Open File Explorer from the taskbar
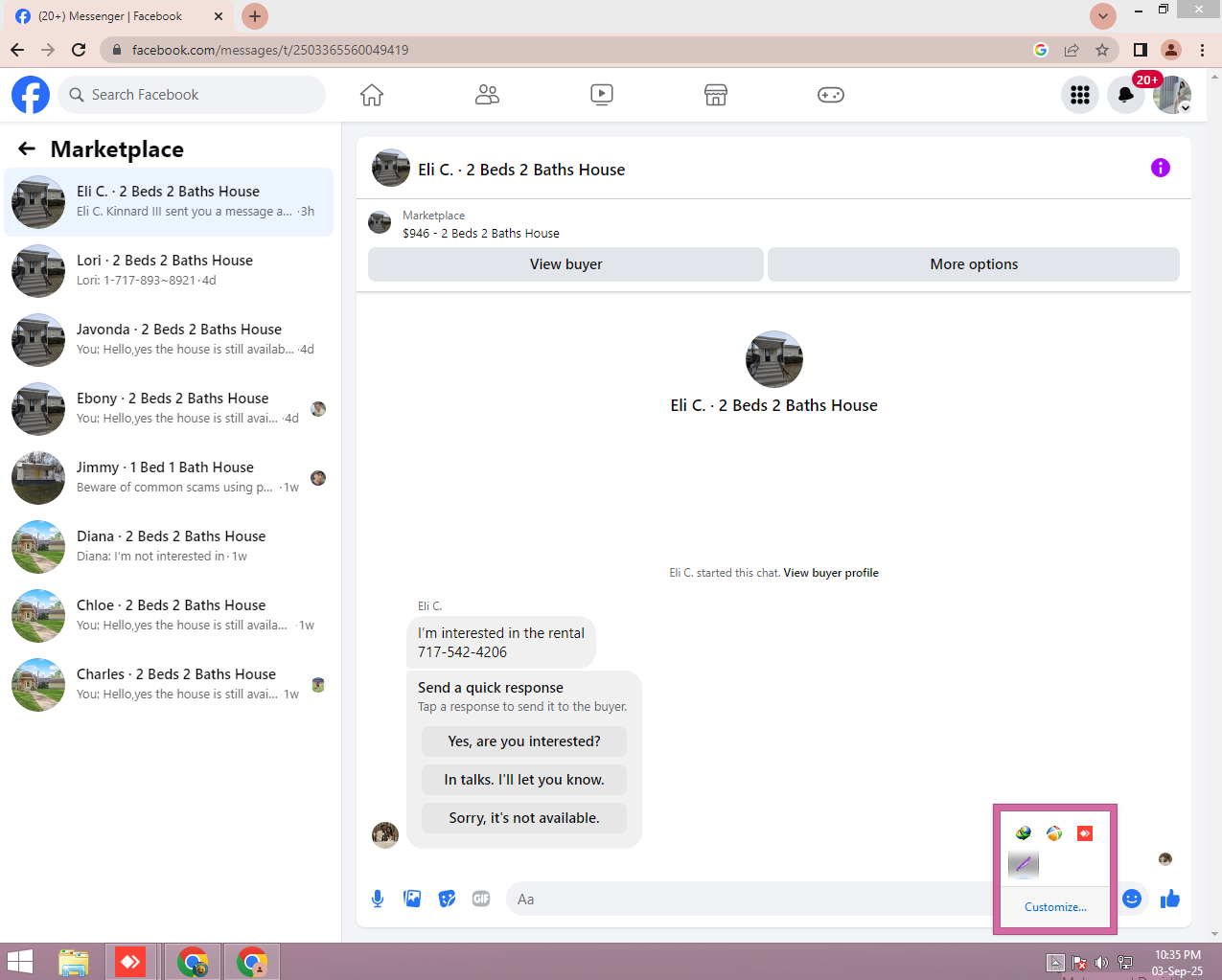The width and height of the screenshot is (1222, 980). (x=74, y=962)
